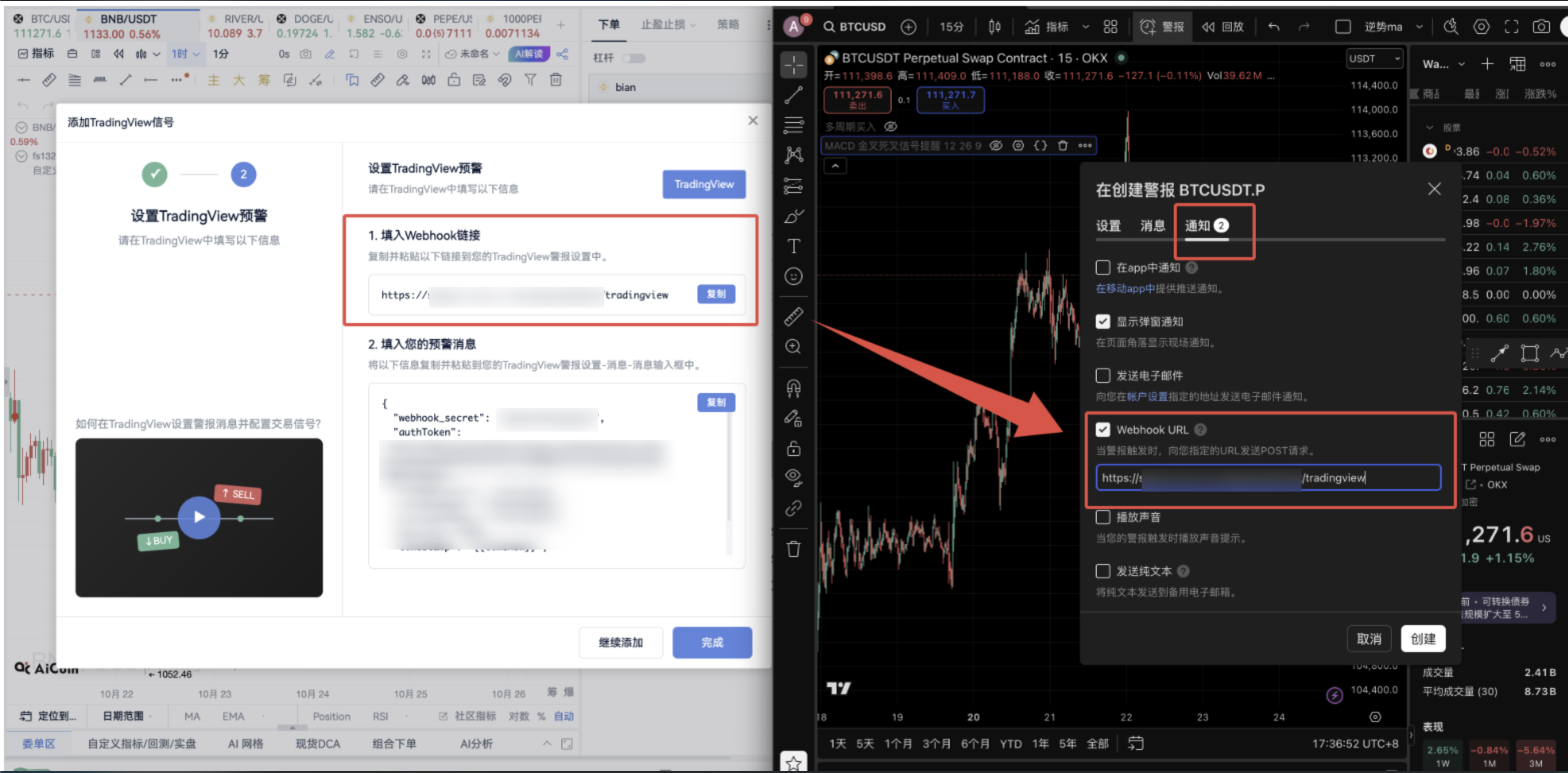Viewport: 1568px width, 773px height.
Task: Enable 发送电子邮件 email notifications
Action: click(1103, 375)
